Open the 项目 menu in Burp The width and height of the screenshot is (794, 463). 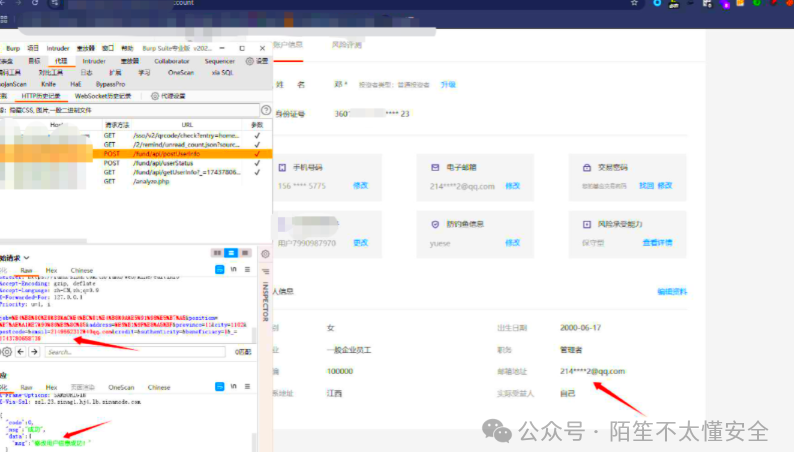tap(33, 48)
